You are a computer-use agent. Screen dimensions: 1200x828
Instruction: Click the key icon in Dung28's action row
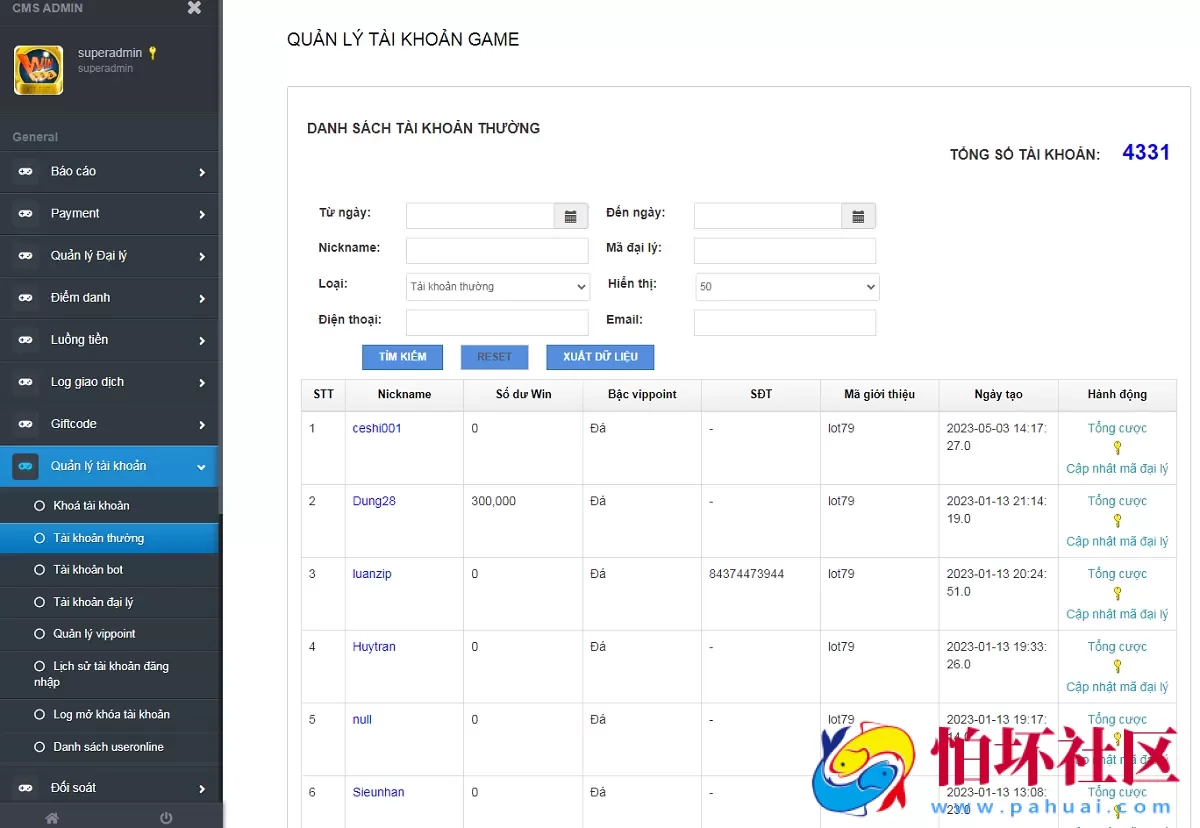(1115, 521)
